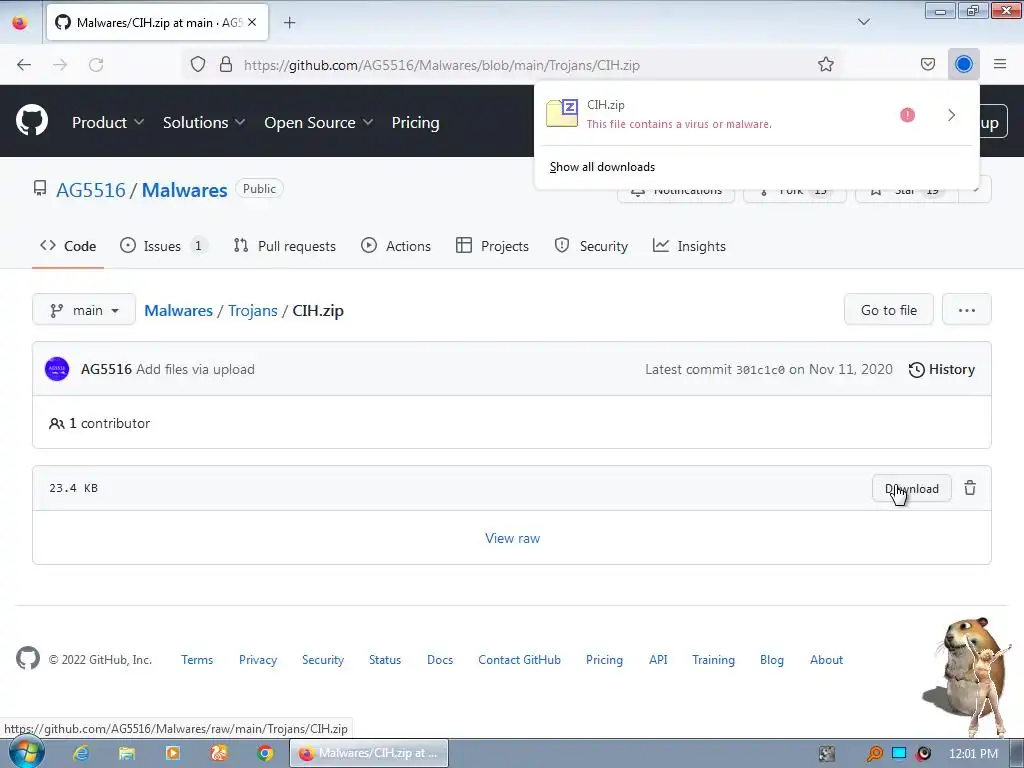Open the Pull requests tab

point(285,246)
